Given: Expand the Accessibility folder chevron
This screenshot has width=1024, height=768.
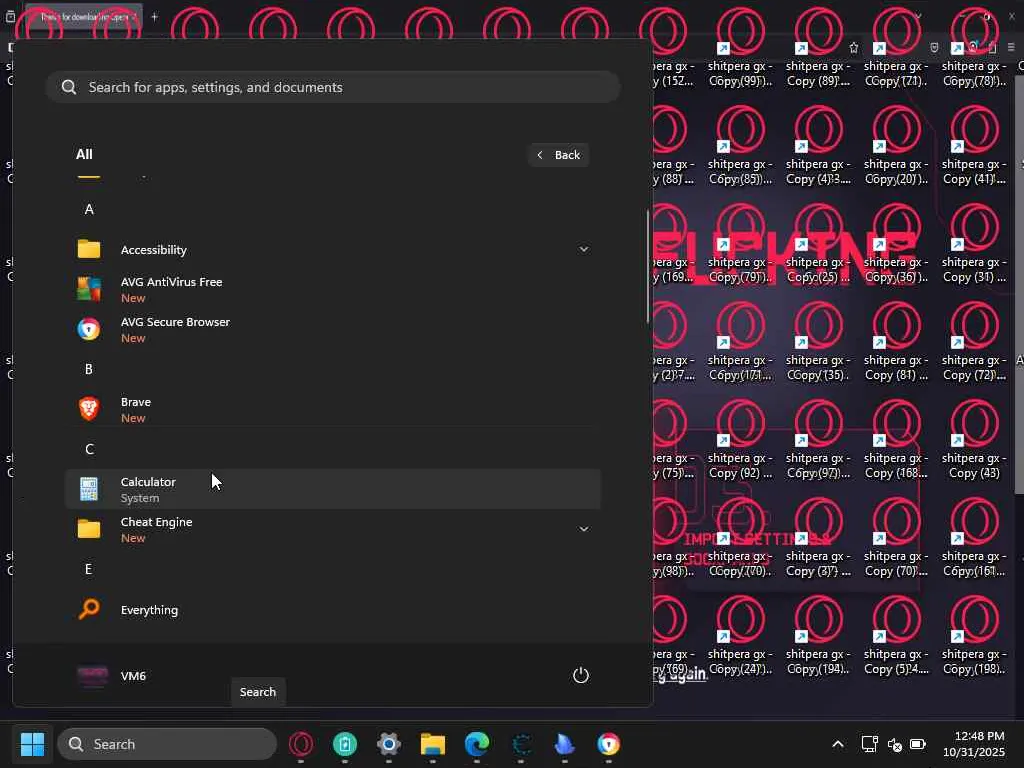Looking at the screenshot, I should 584,249.
